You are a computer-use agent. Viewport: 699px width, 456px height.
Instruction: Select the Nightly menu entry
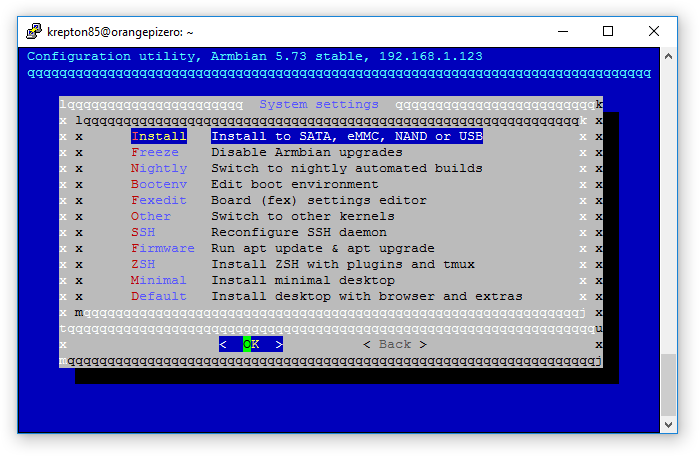pyautogui.click(x=159, y=168)
